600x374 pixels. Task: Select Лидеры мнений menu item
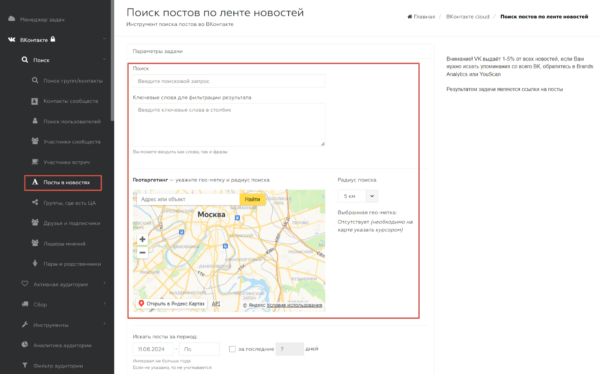pos(64,243)
